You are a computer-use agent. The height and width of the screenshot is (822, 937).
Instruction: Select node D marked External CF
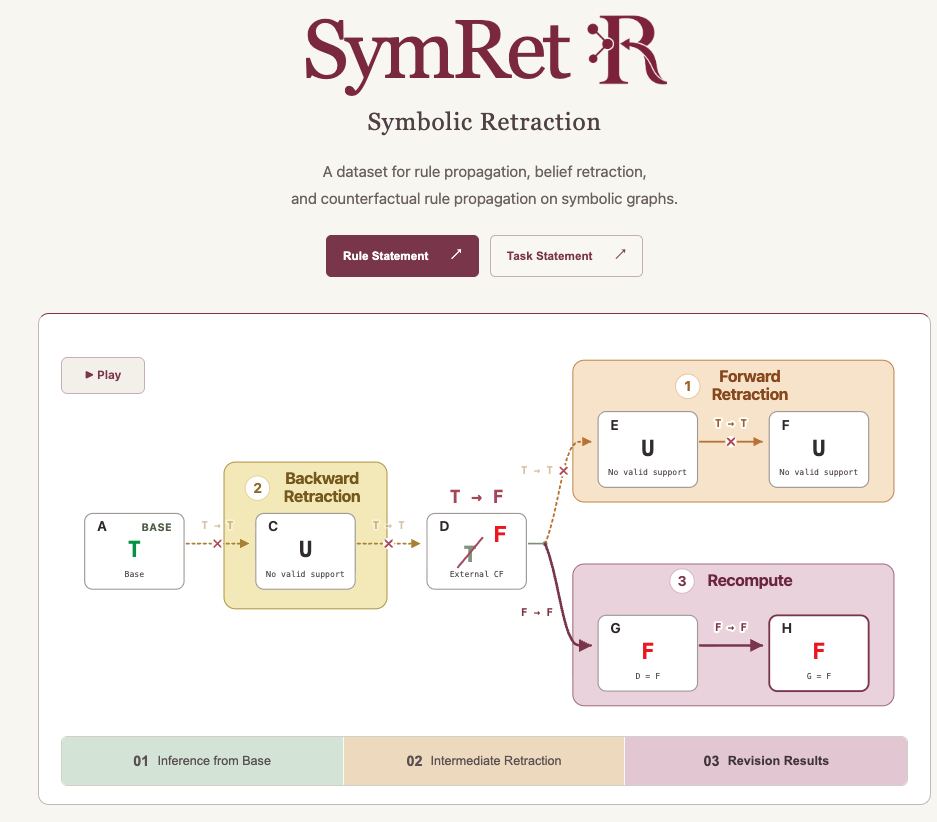click(x=477, y=551)
